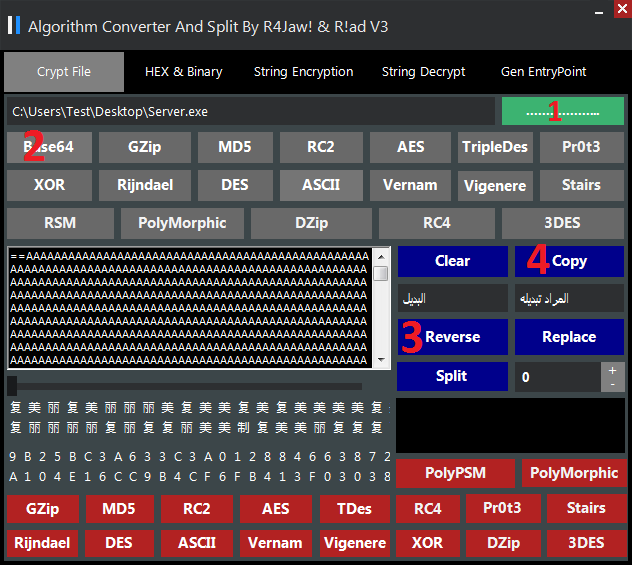Click the Split button
This screenshot has height=565, width=632.
(451, 376)
